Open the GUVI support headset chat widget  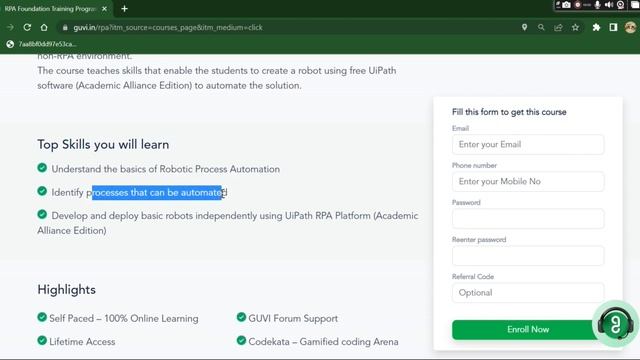point(616,324)
